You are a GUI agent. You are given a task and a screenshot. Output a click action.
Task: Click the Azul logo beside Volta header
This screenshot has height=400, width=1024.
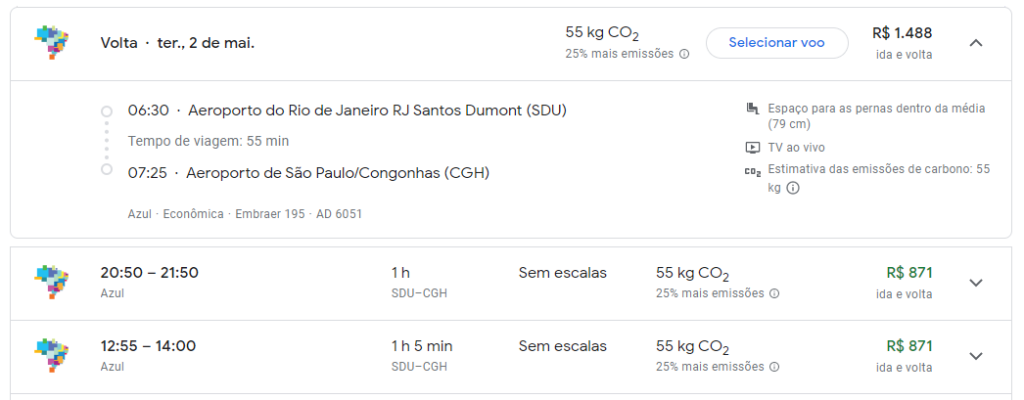pyautogui.click(x=51, y=43)
